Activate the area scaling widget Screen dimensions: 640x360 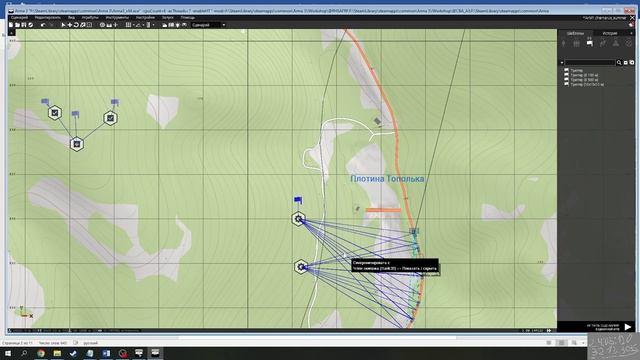click(x=89, y=25)
